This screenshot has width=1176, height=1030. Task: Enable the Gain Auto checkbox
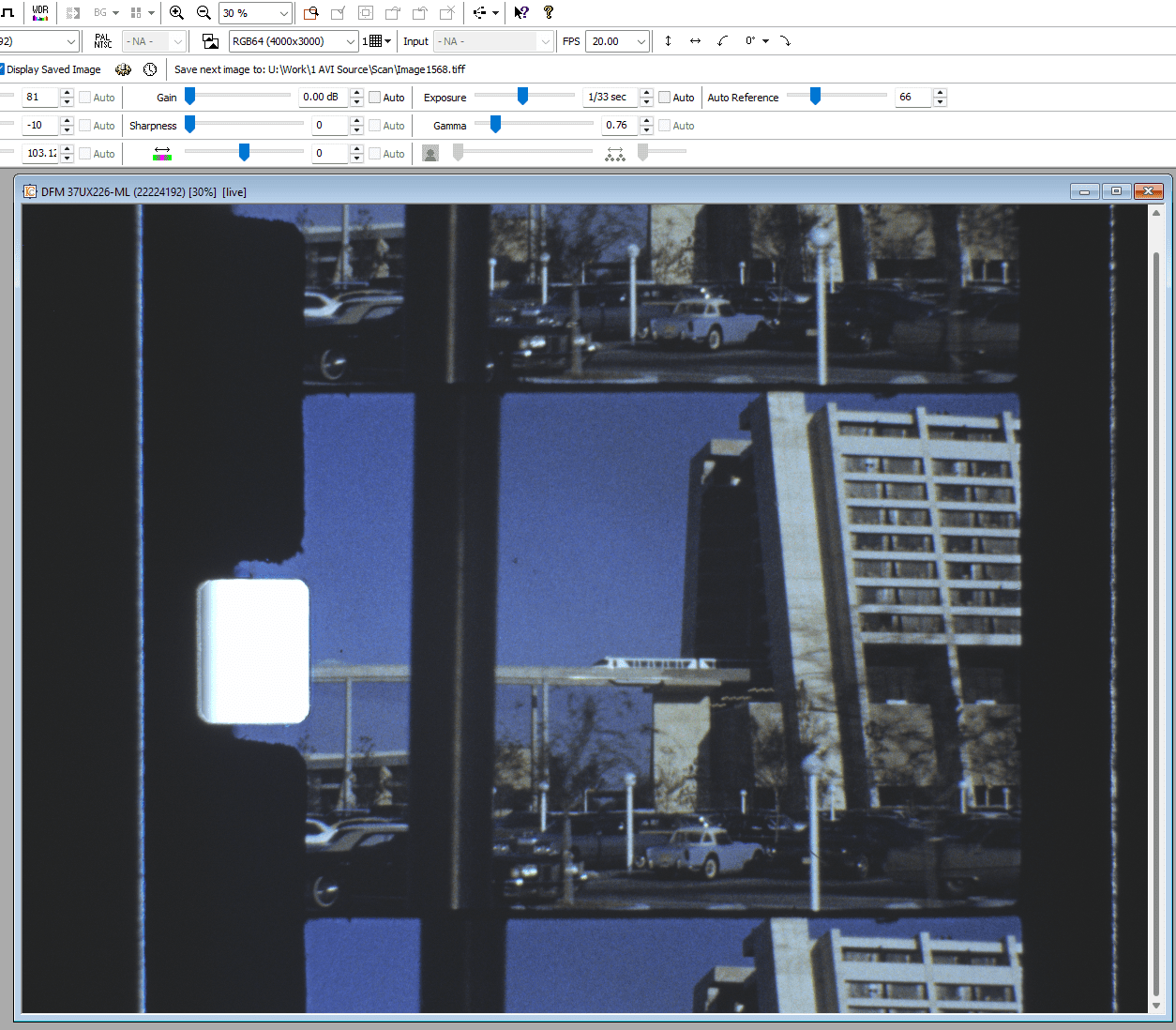pos(375,98)
